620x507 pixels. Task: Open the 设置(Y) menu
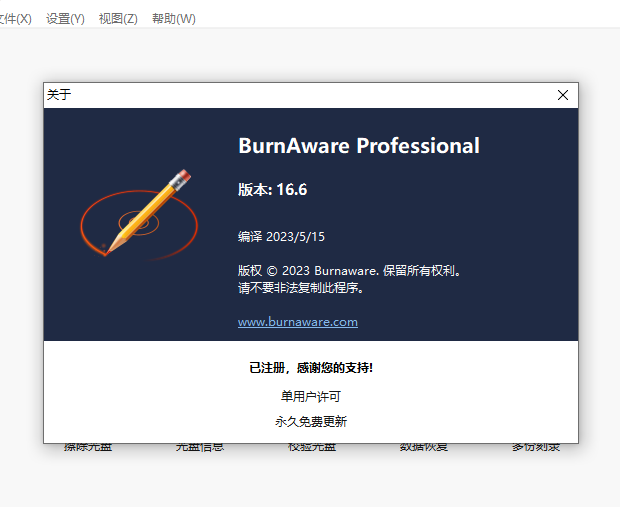tap(65, 19)
